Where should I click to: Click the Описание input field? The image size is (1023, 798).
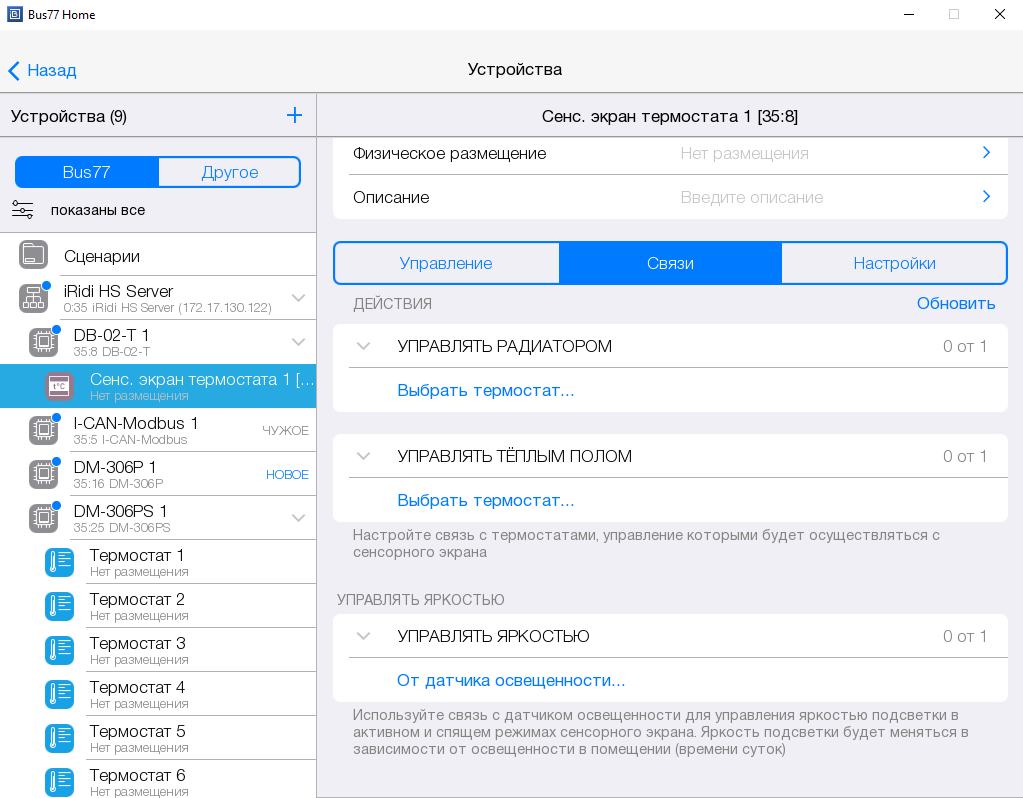tap(820, 197)
